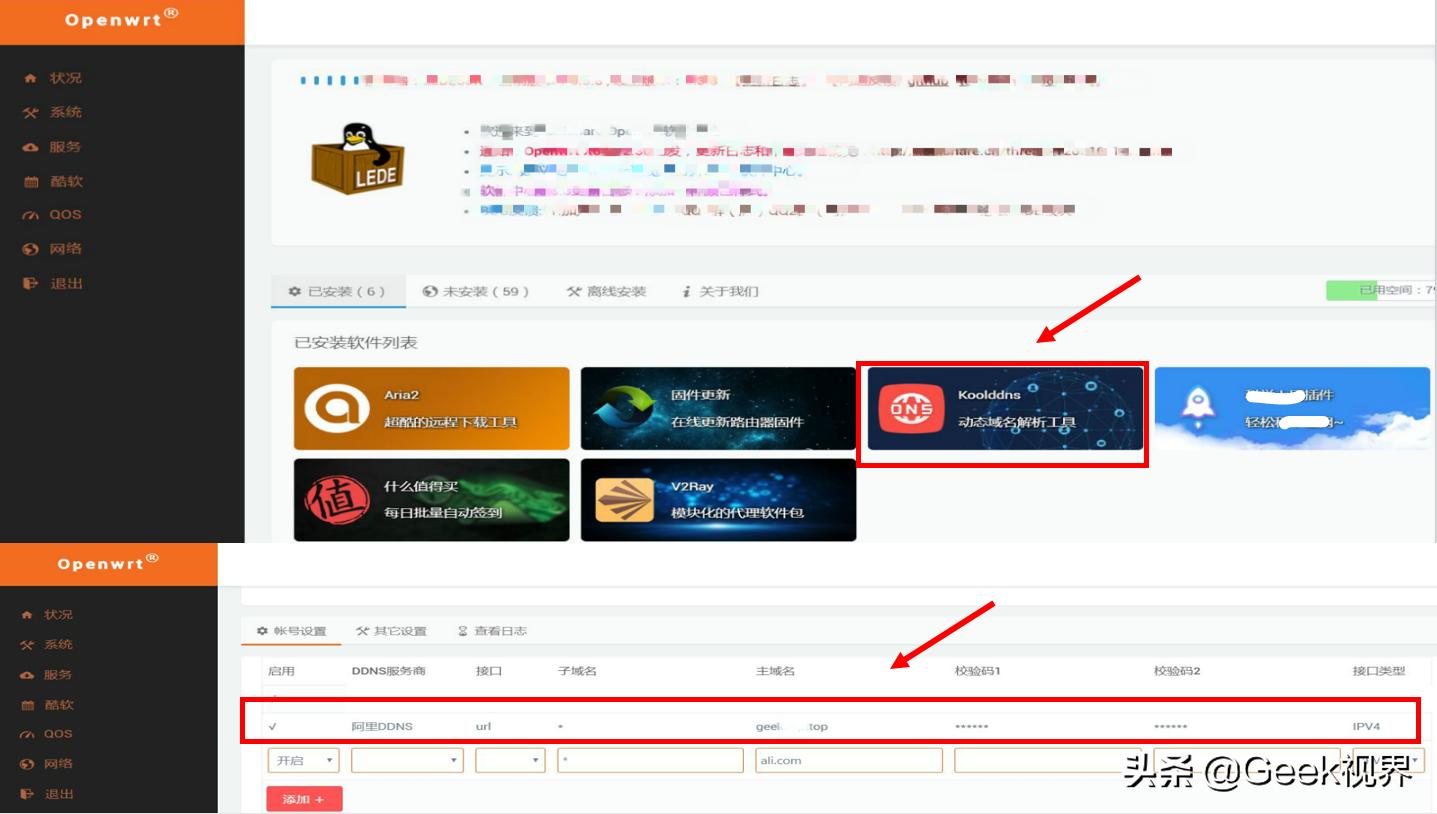This screenshot has width=1437, height=814.
Task: Click the LEDE penguin box logo
Action: pyautogui.click(x=359, y=158)
